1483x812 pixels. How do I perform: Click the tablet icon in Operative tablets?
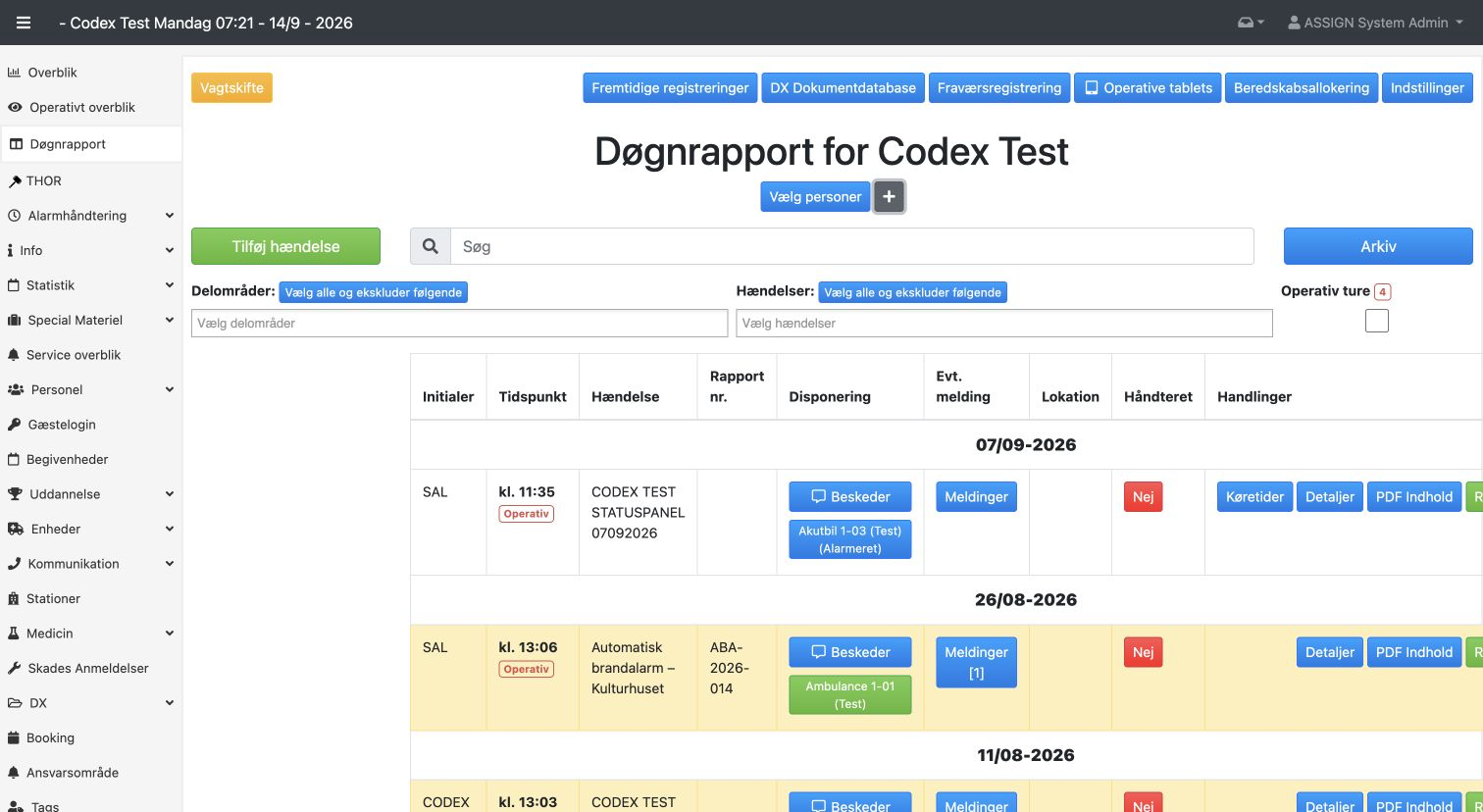[x=1091, y=88]
